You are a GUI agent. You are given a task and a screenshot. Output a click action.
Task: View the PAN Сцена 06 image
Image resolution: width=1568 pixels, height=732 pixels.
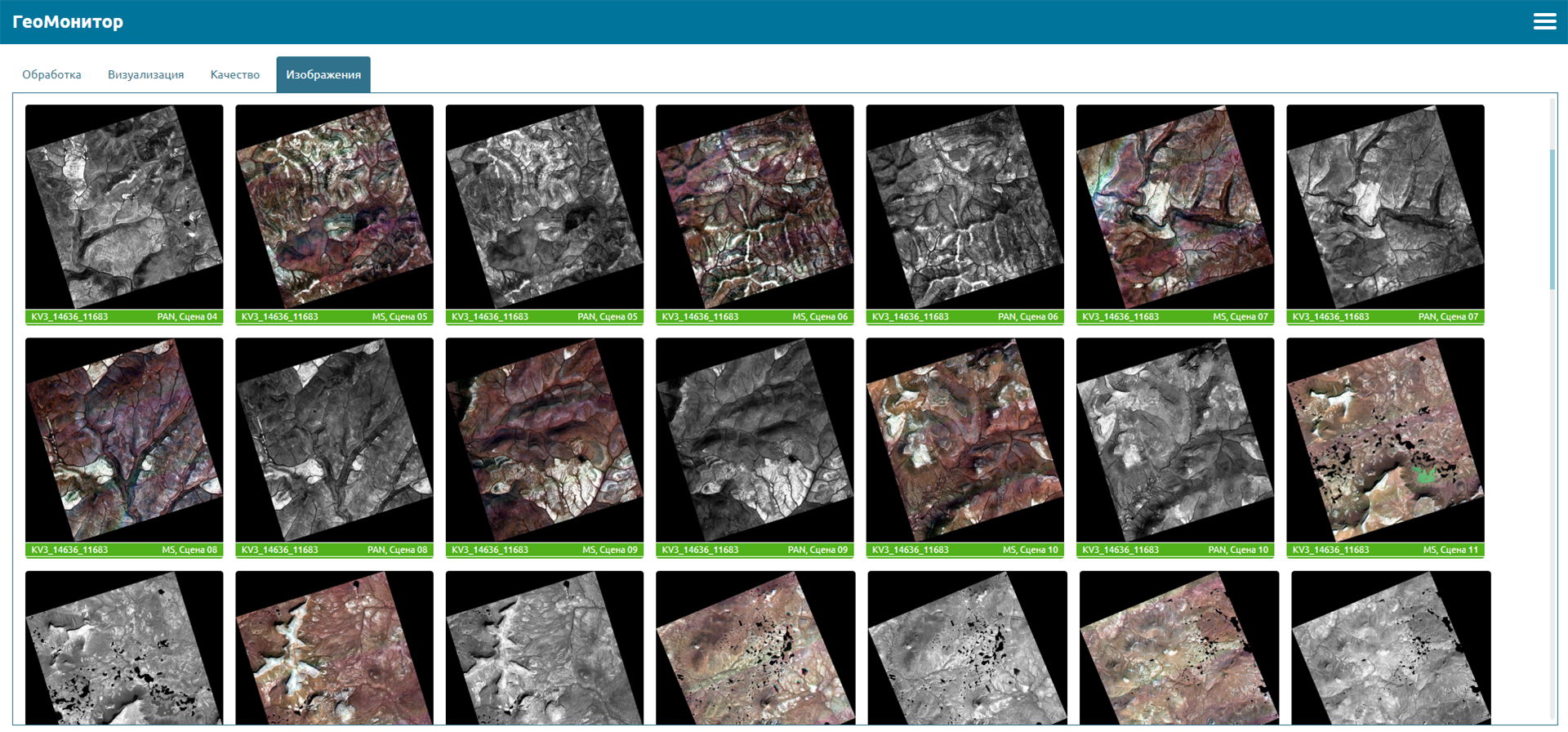click(x=964, y=207)
